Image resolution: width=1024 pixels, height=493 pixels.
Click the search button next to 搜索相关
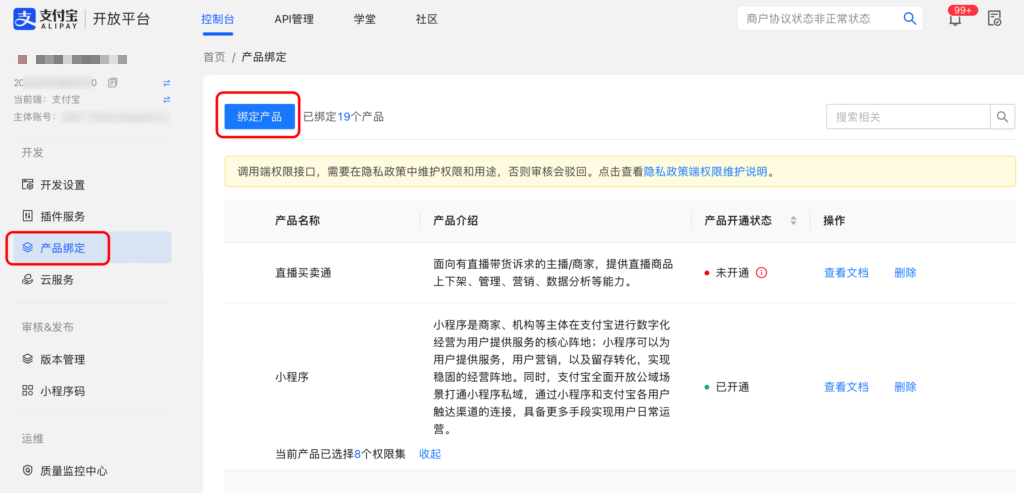point(1003,117)
